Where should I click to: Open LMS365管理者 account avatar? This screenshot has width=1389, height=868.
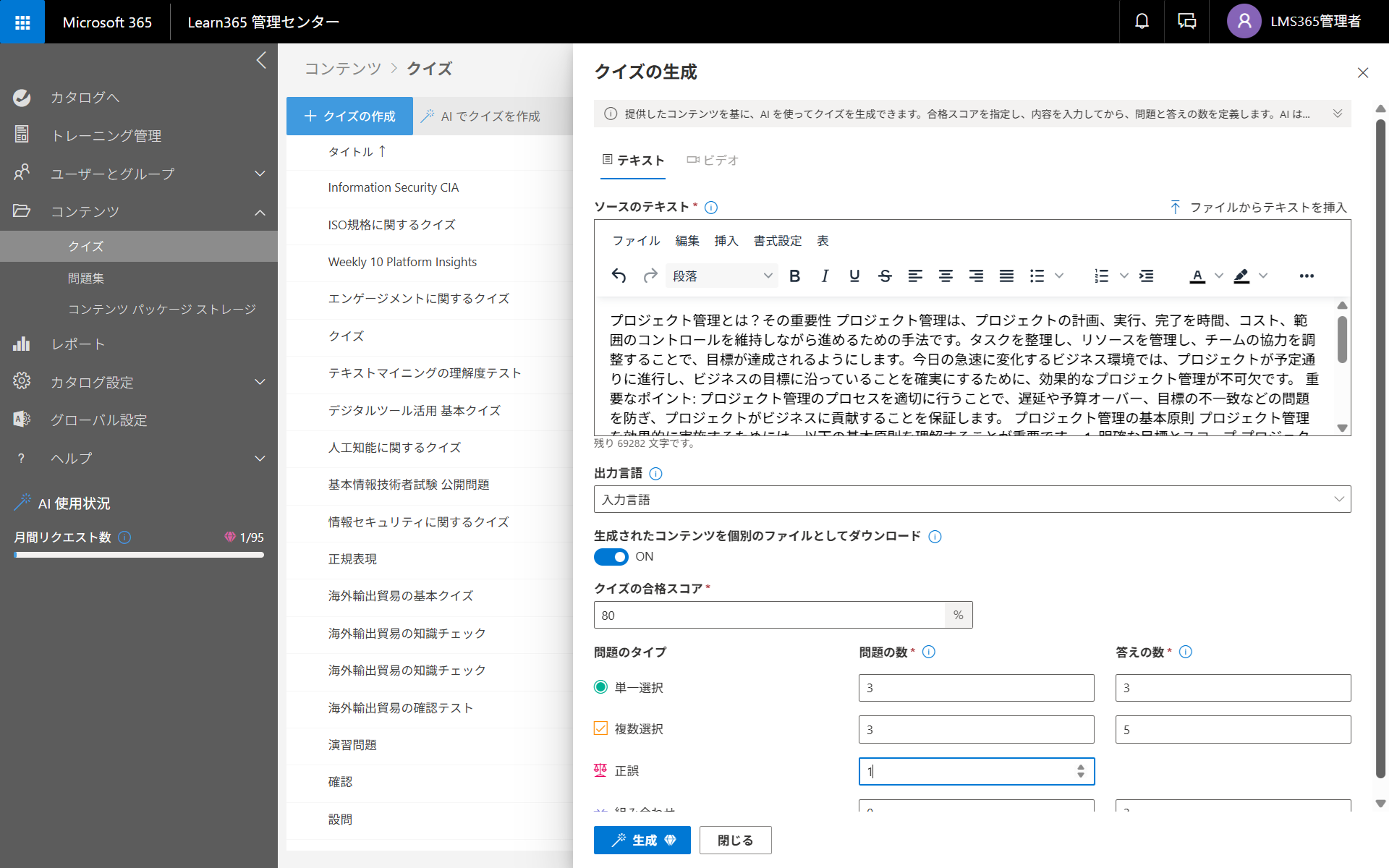pyautogui.click(x=1244, y=22)
